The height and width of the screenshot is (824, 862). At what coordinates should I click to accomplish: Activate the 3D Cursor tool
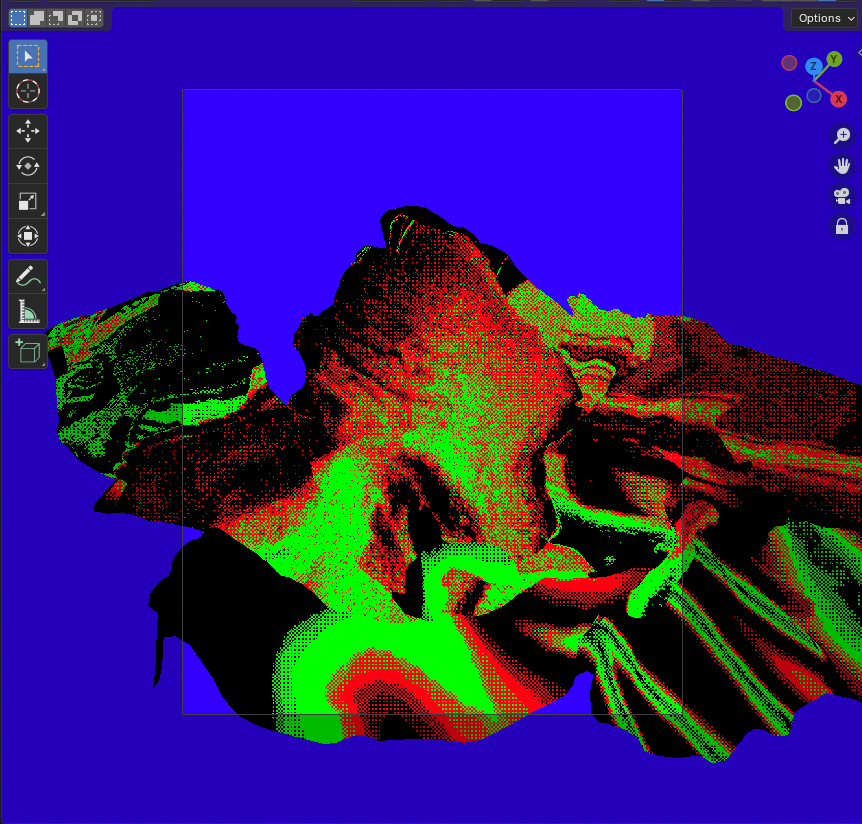coord(27,91)
